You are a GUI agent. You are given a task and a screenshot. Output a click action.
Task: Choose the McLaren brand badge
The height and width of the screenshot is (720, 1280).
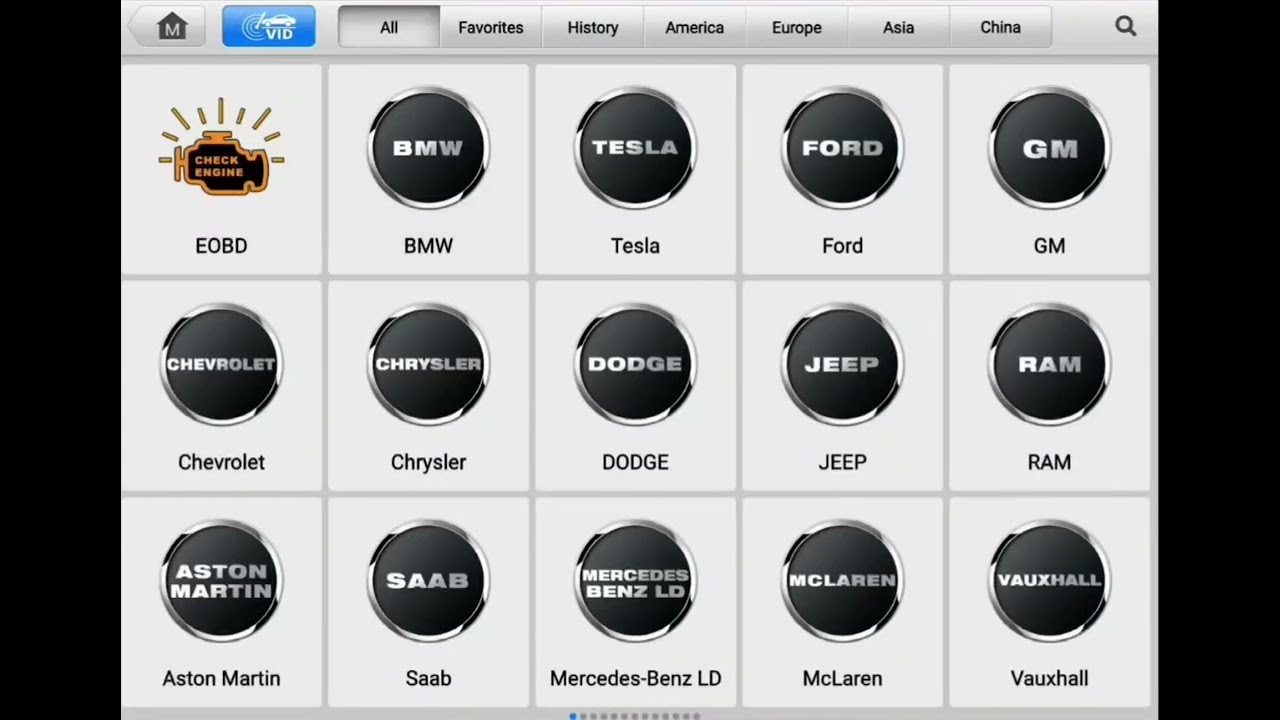tap(842, 581)
